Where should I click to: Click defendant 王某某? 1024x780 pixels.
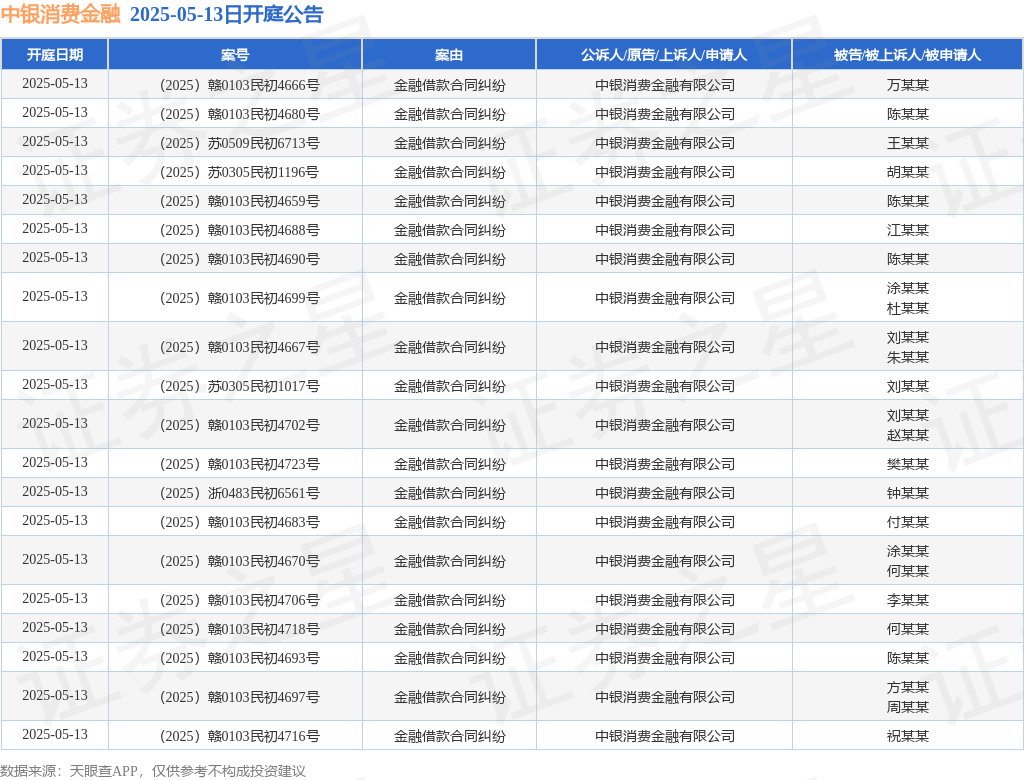(x=908, y=143)
